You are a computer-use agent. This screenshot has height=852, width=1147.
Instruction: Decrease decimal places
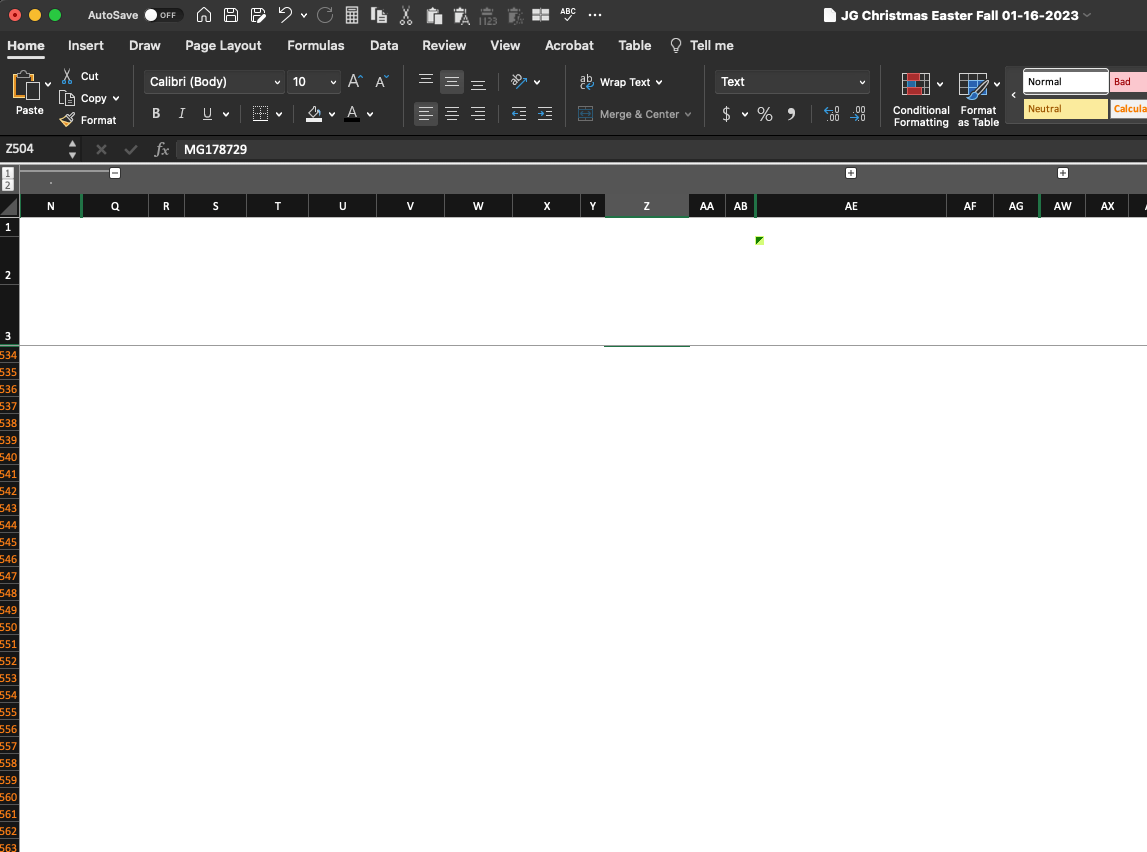(x=858, y=113)
